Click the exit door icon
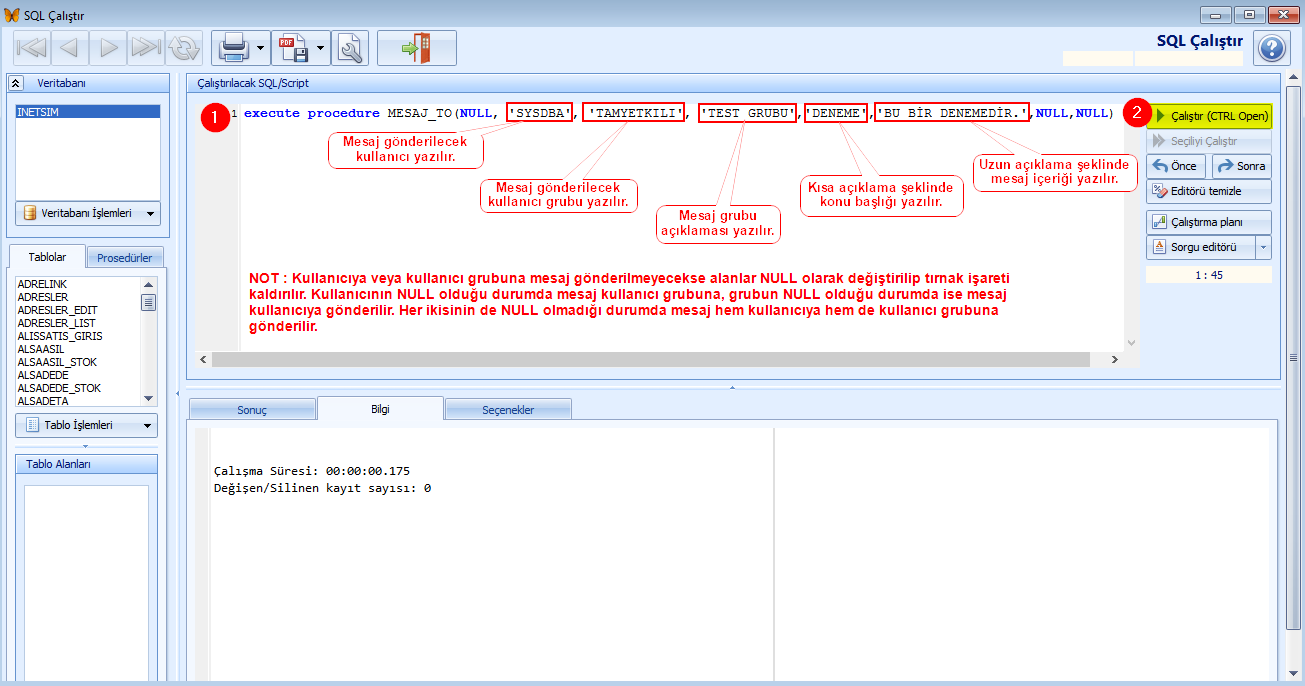 pyautogui.click(x=416, y=47)
